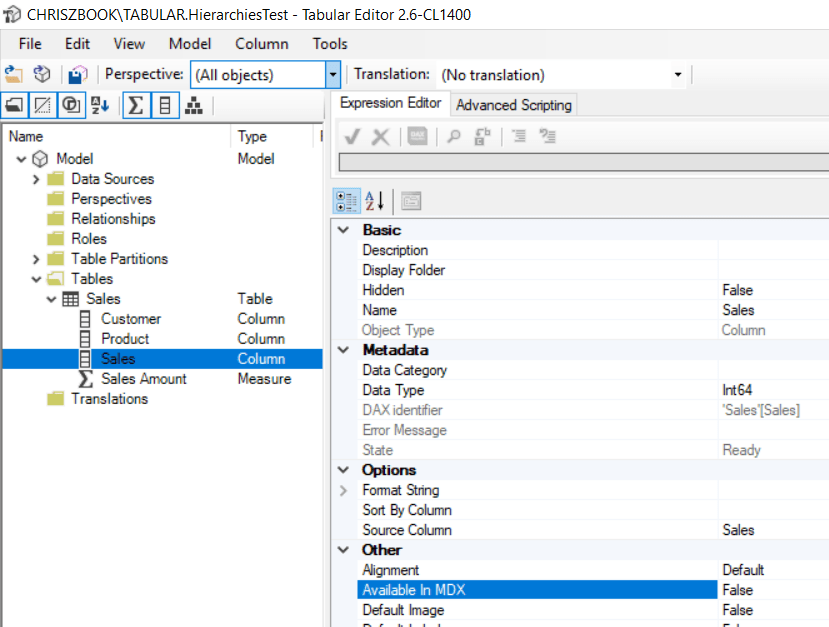Toggle show hierarchies pyramid button
829x627 pixels.
194,105
